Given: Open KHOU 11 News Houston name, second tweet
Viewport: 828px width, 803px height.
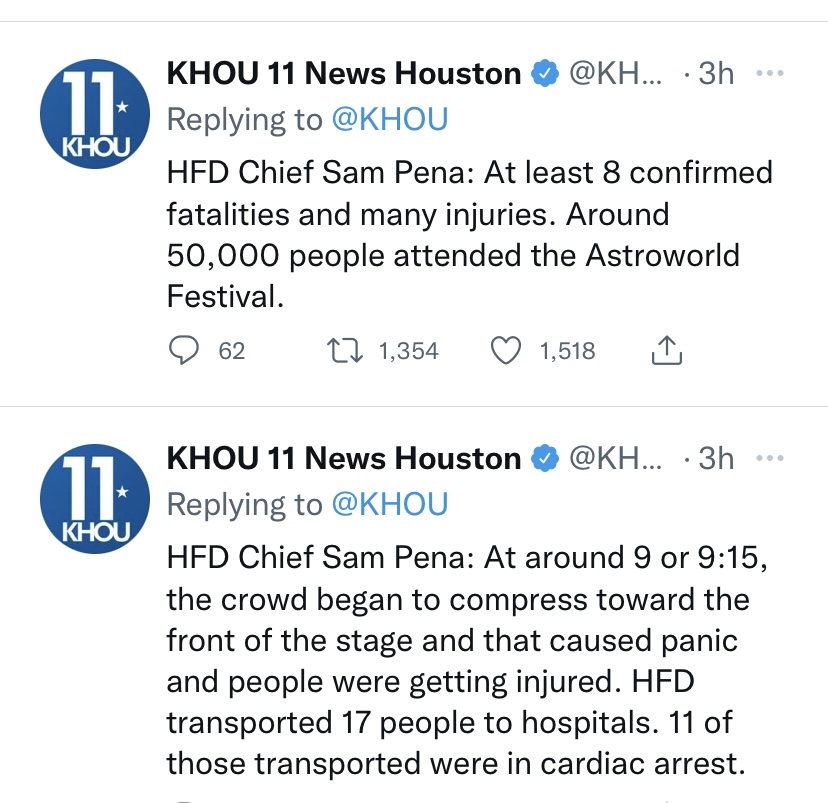Looking at the screenshot, I should click(344, 458).
